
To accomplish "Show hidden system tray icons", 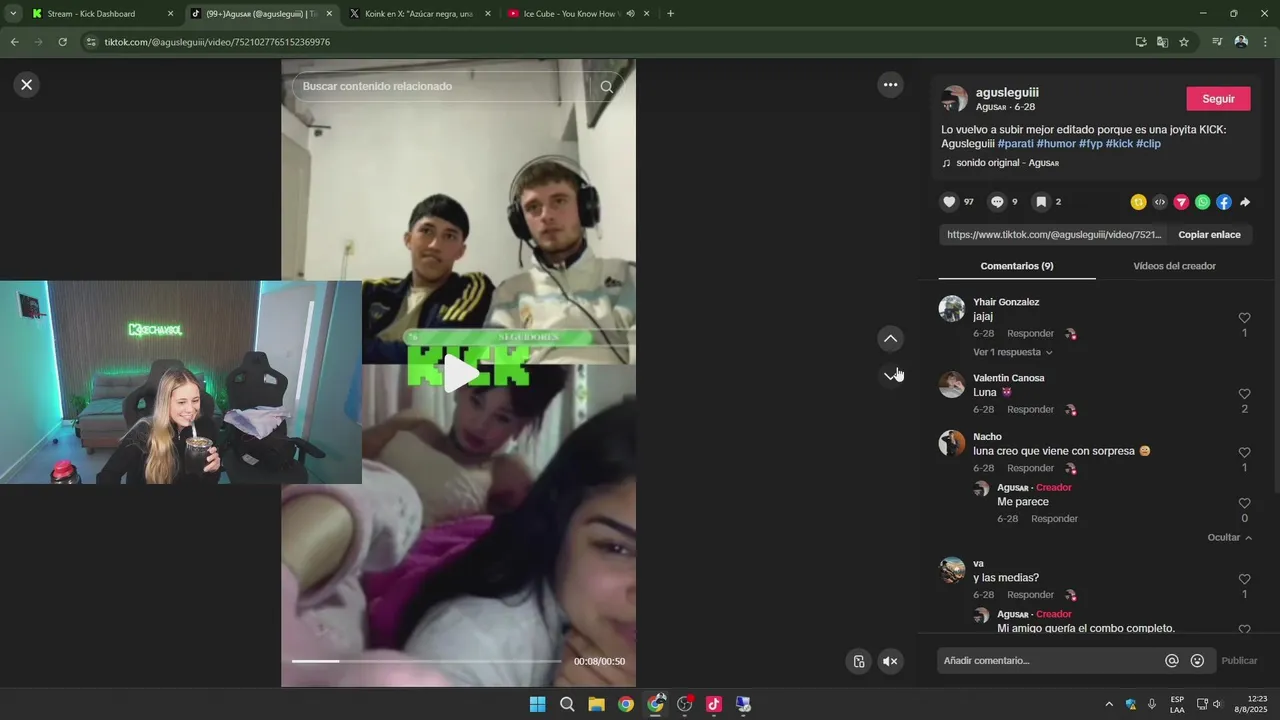I will tap(1108, 704).
